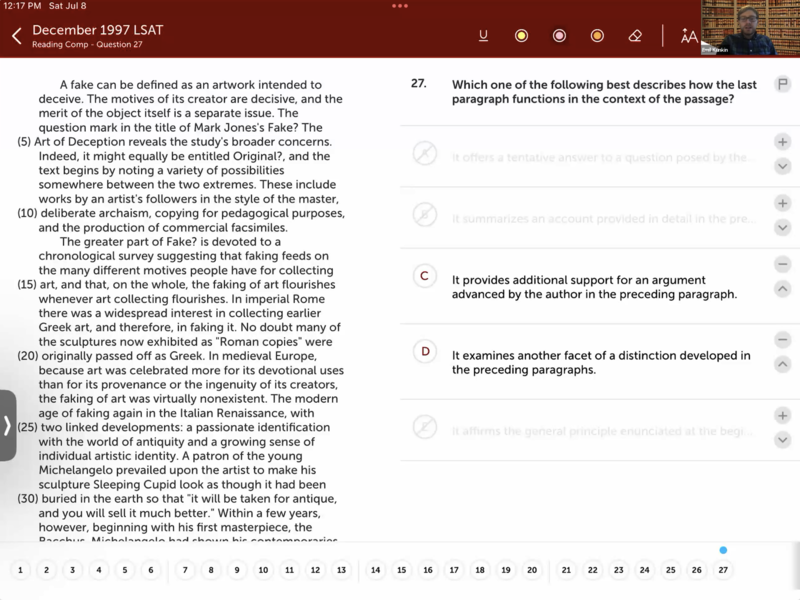800x600 pixels.
Task: Restore eliminated answer A with plus icon
Action: click(x=783, y=142)
